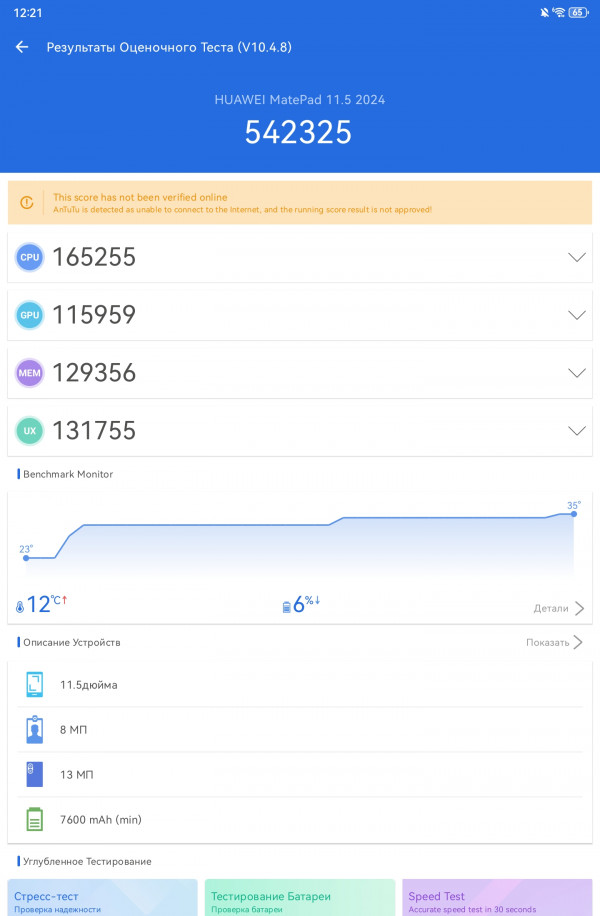The image size is (600, 916).
Task: Click the 23° start point on temperature chart
Action: [26, 558]
